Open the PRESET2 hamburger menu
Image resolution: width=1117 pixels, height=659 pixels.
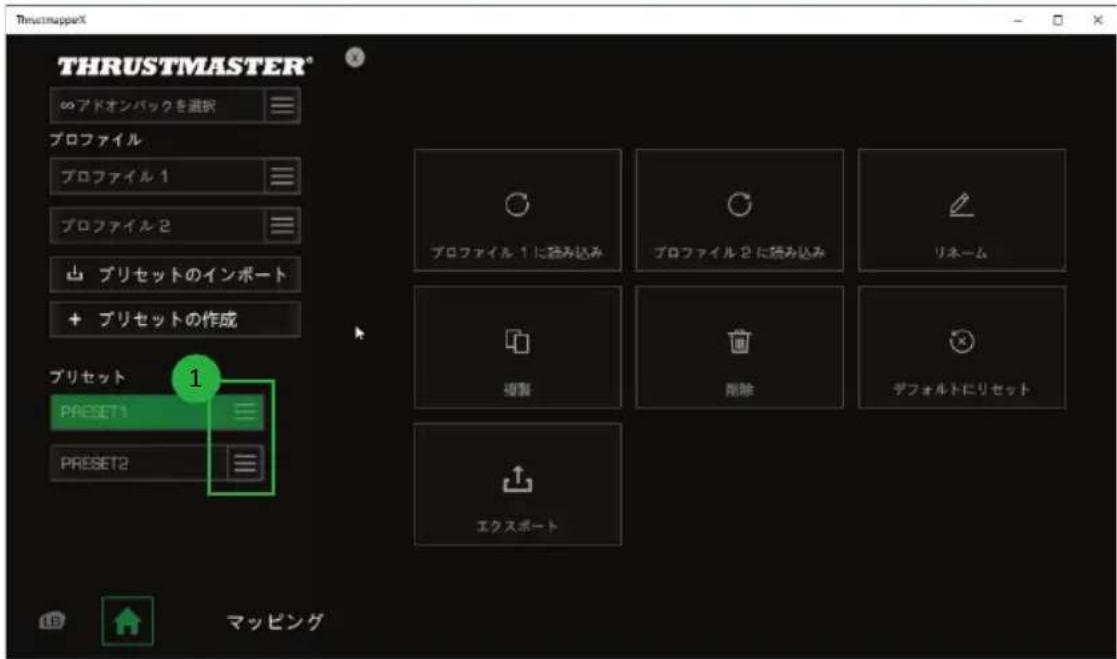tap(245, 464)
